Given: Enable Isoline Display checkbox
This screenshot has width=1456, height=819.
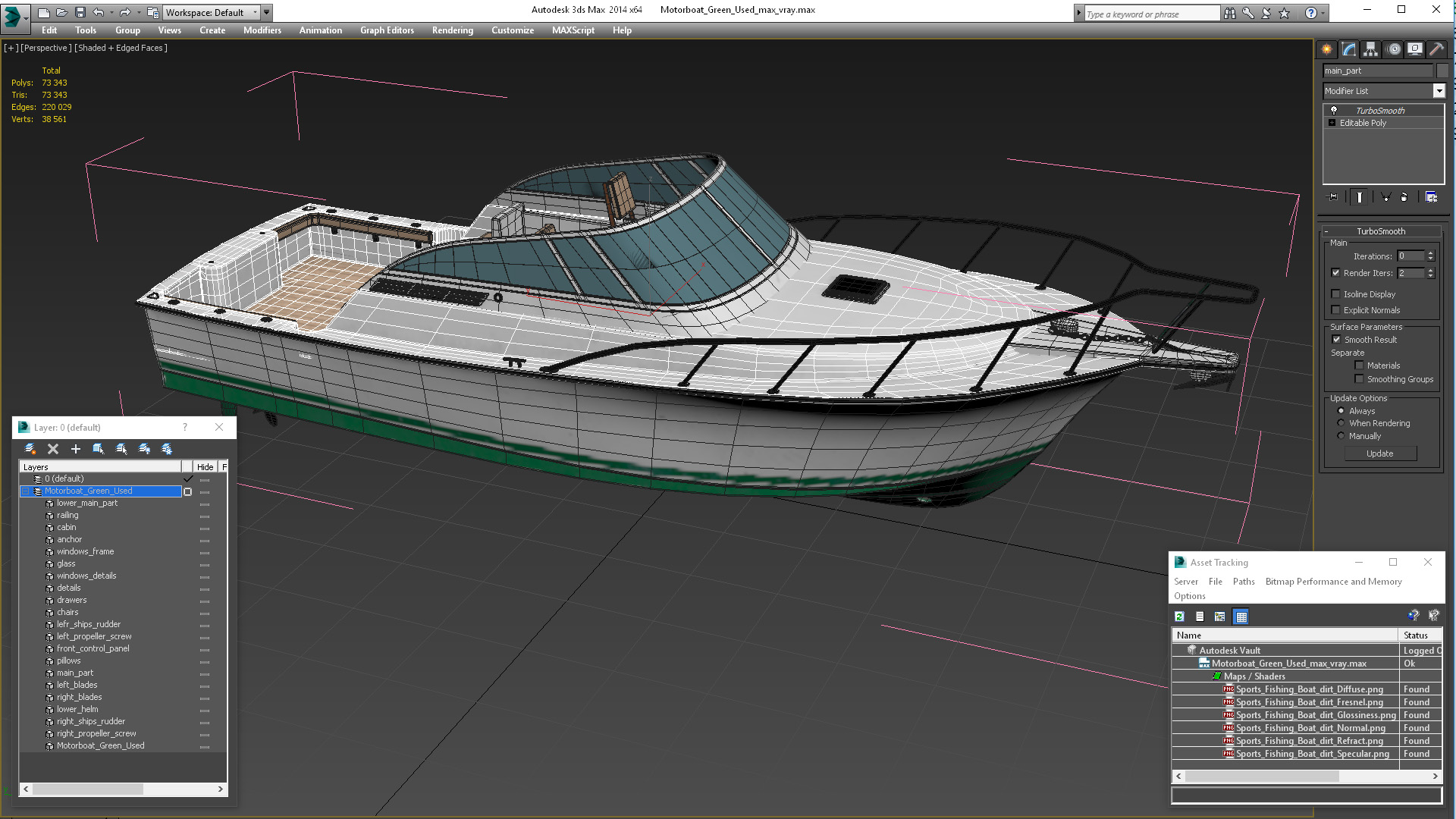Looking at the screenshot, I should (x=1336, y=294).
